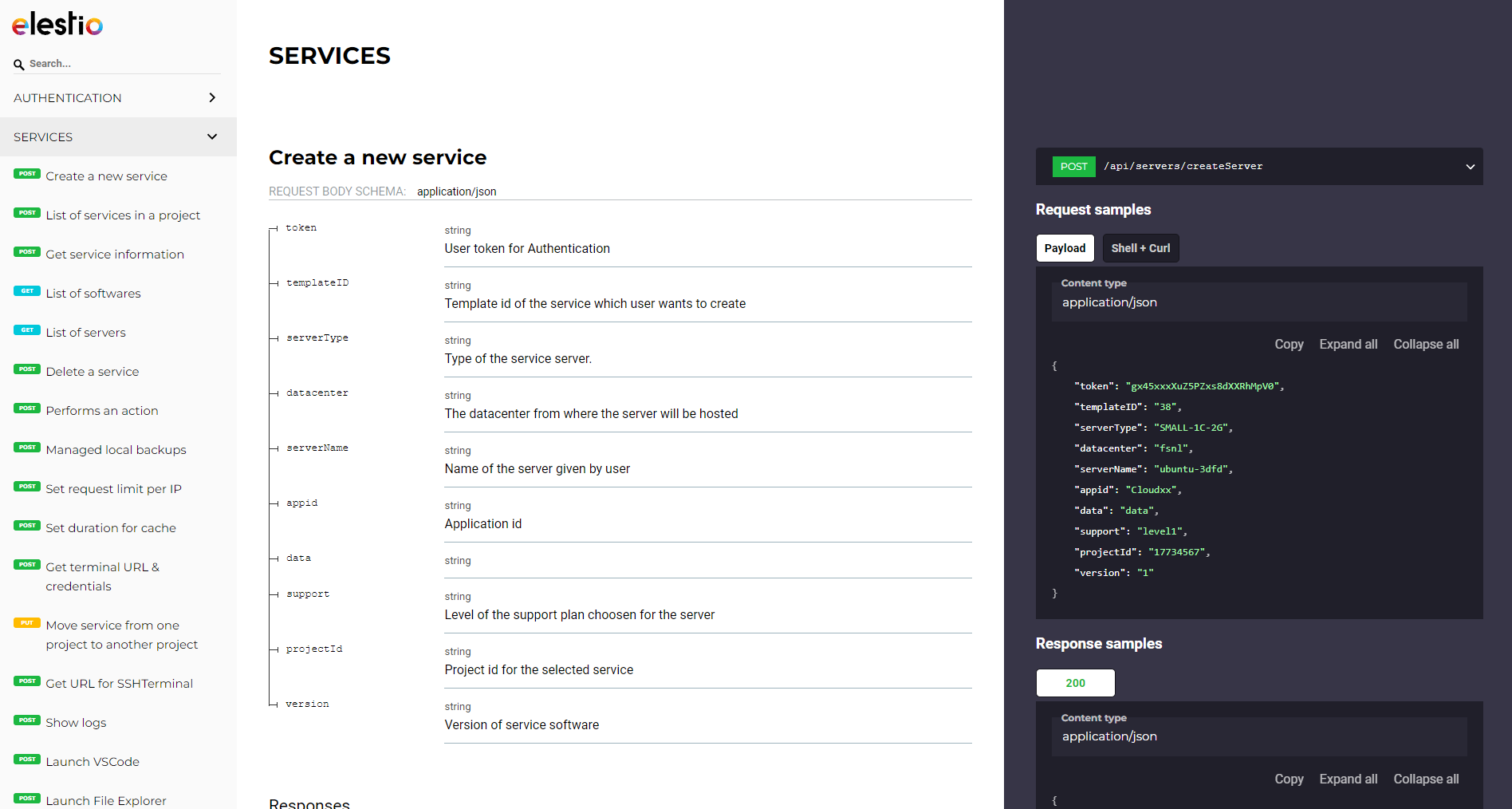The image size is (1512, 809).
Task: Click the GET badge beside List of softwares
Action: pyautogui.click(x=27, y=291)
